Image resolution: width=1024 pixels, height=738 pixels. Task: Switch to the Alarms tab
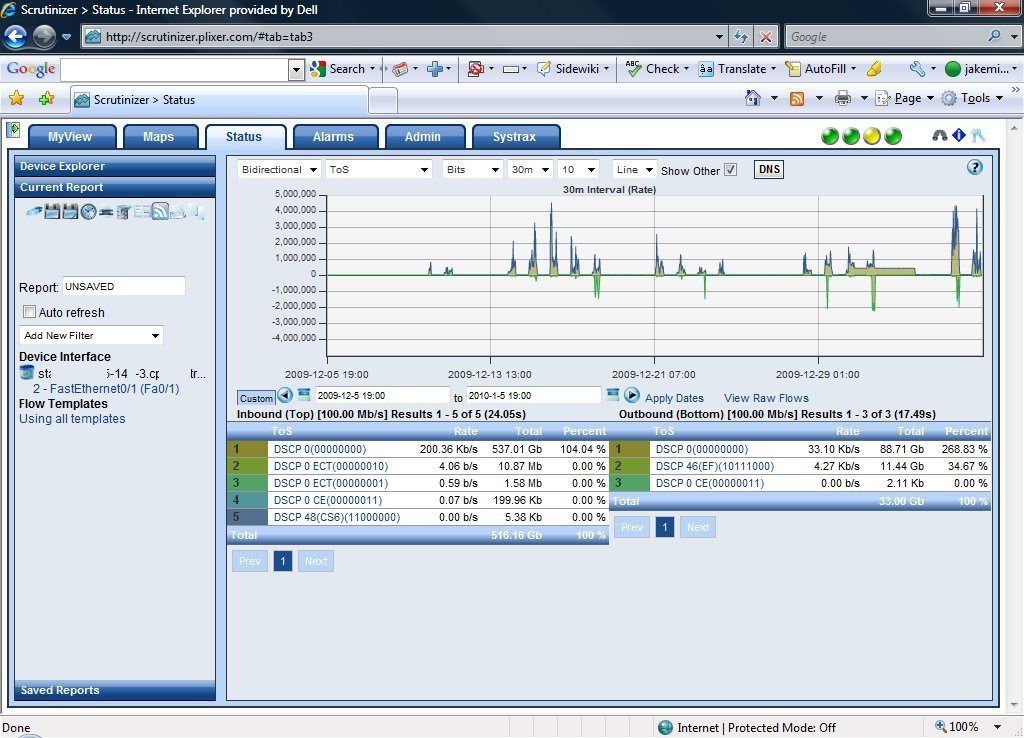(x=334, y=136)
